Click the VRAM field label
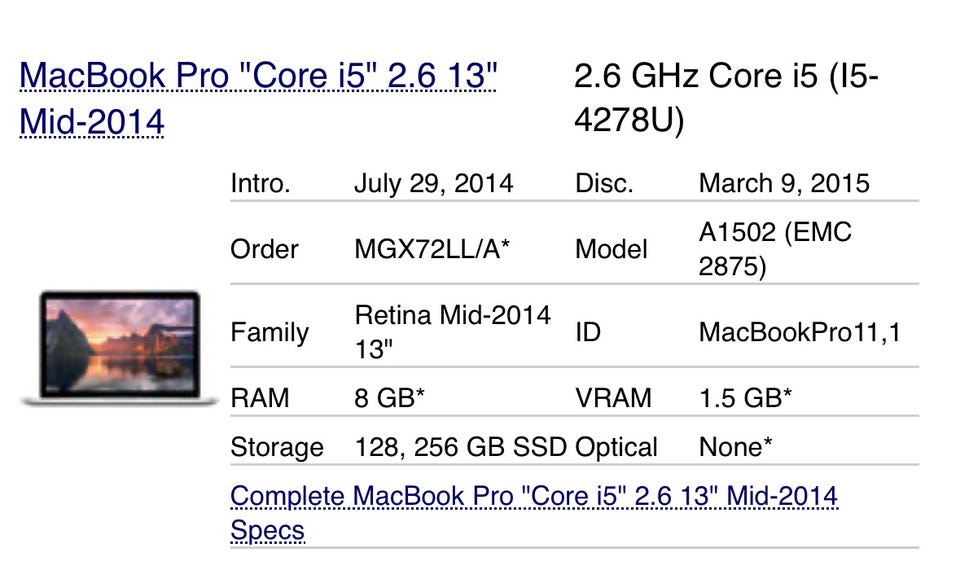 (613, 398)
